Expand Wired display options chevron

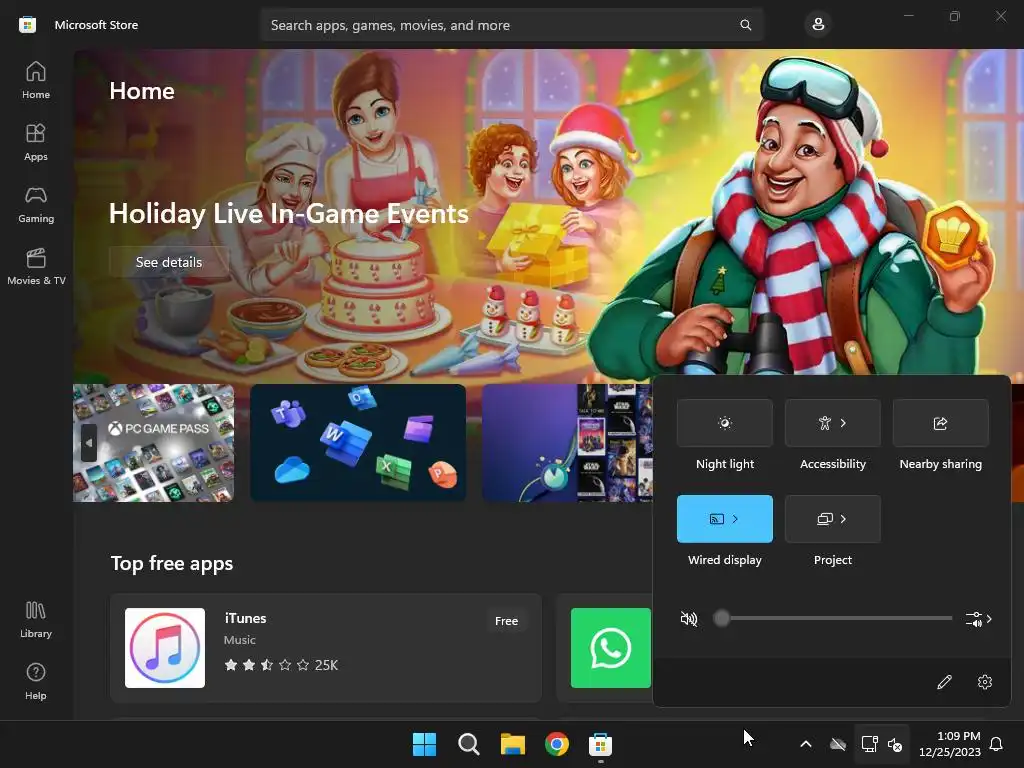(735, 519)
